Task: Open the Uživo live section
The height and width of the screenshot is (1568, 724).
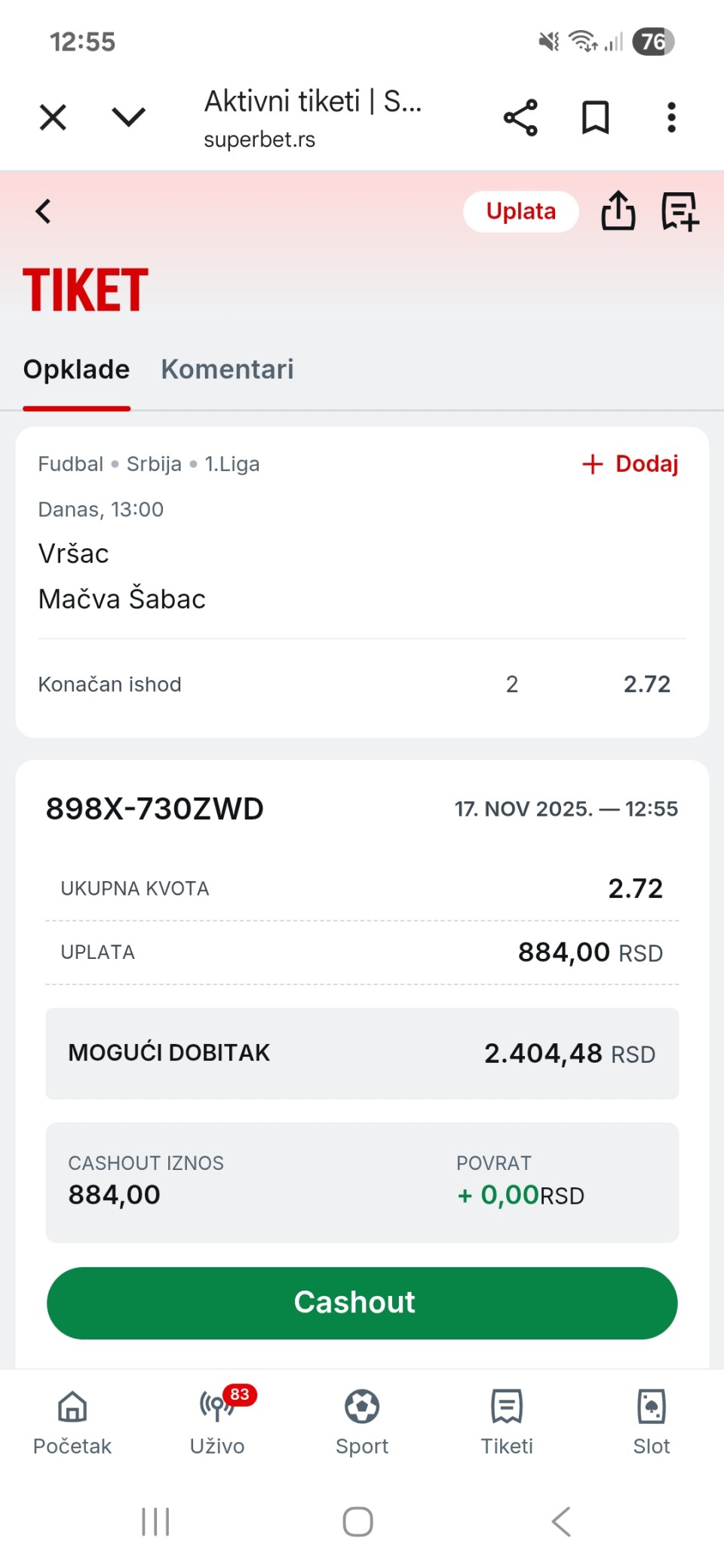Action: [x=217, y=1421]
